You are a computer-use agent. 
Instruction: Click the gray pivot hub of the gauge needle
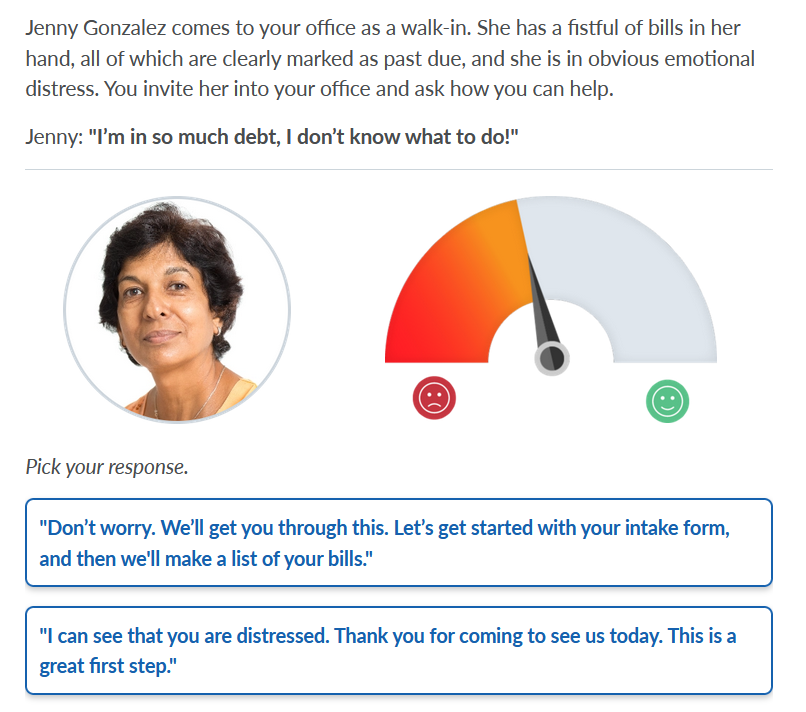[x=552, y=358]
